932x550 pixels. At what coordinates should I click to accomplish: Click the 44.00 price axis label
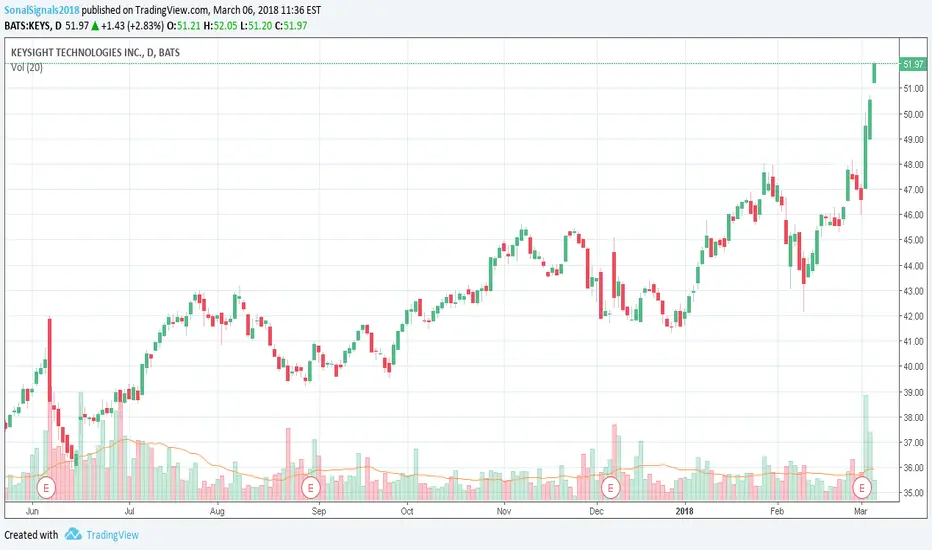(913, 266)
